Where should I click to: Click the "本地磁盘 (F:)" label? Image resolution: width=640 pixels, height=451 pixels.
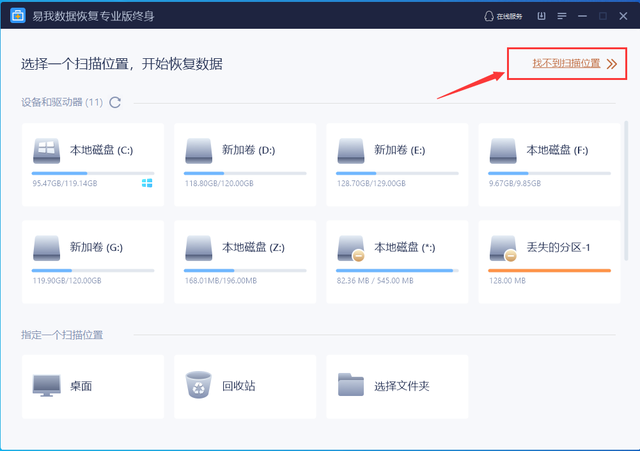click(x=557, y=150)
